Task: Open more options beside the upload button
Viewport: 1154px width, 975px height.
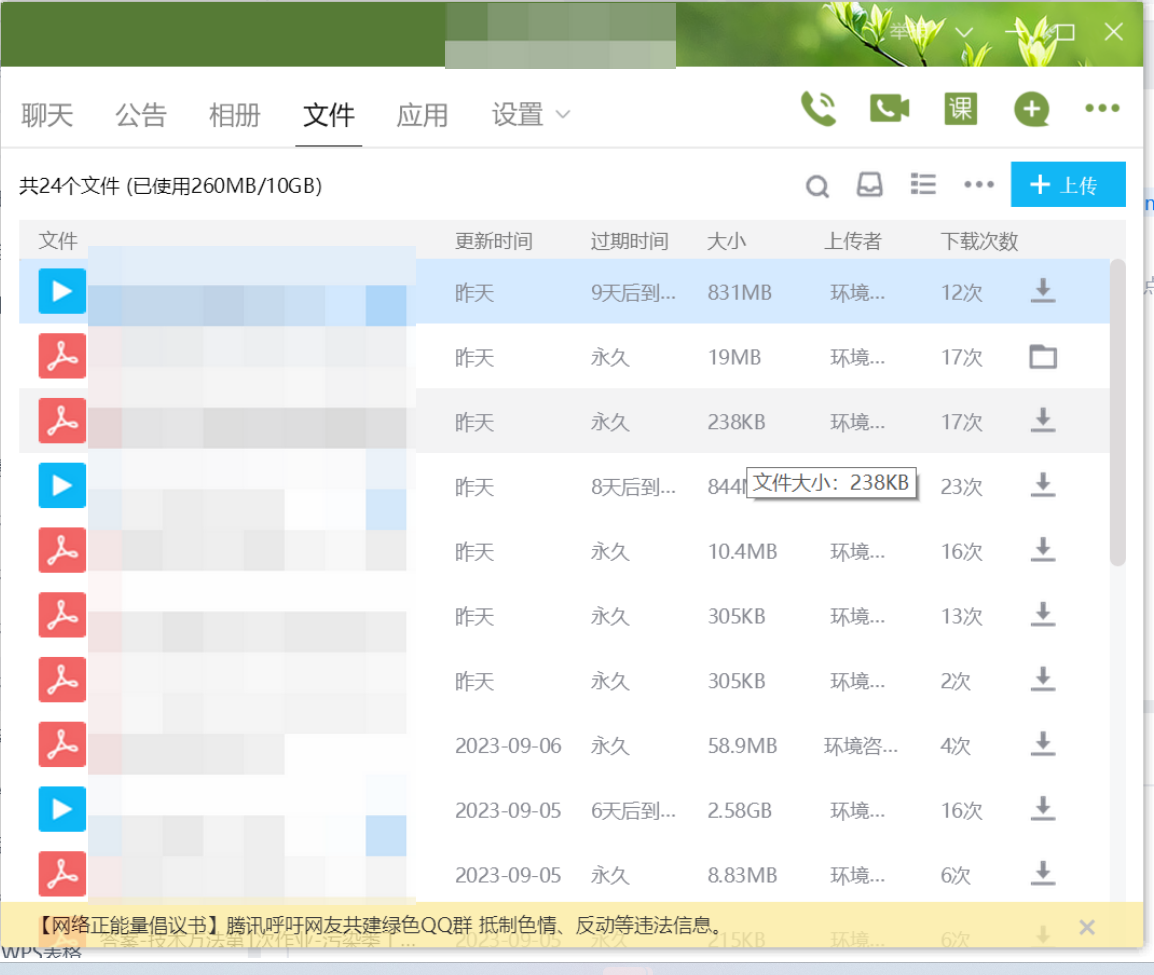Action: pyautogui.click(x=978, y=185)
